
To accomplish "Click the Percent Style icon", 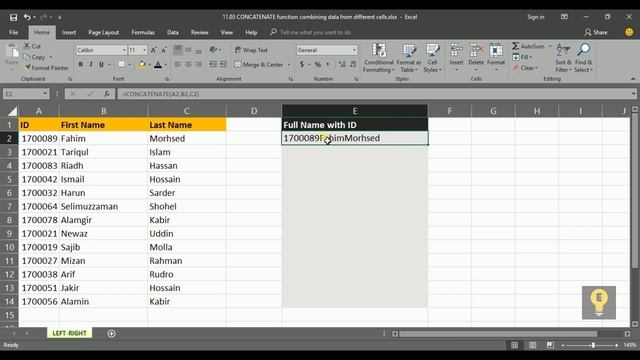I will pyautogui.click(x=318, y=64).
